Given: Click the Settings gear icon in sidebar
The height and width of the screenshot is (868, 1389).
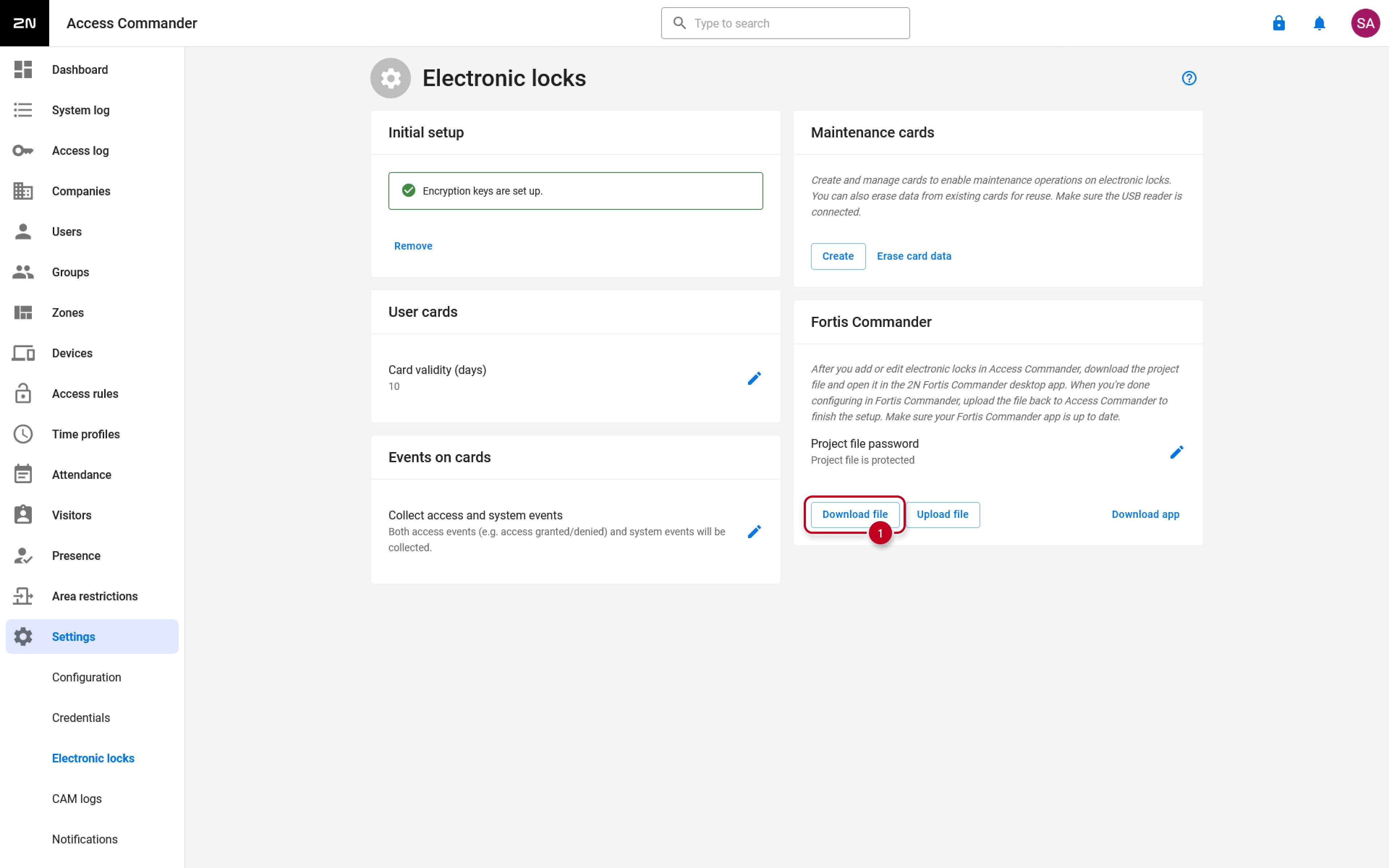Looking at the screenshot, I should tap(23, 637).
